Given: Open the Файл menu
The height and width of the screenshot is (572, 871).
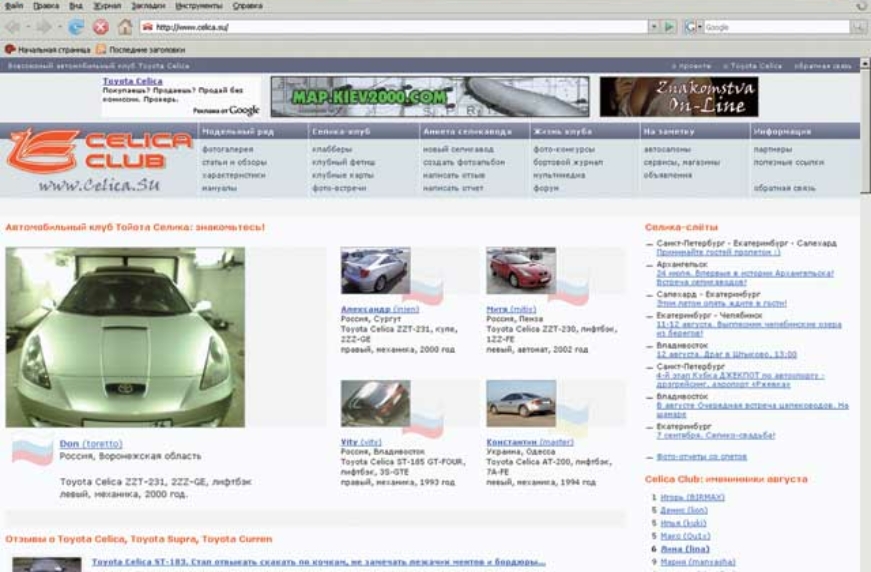Looking at the screenshot, I should point(14,6).
